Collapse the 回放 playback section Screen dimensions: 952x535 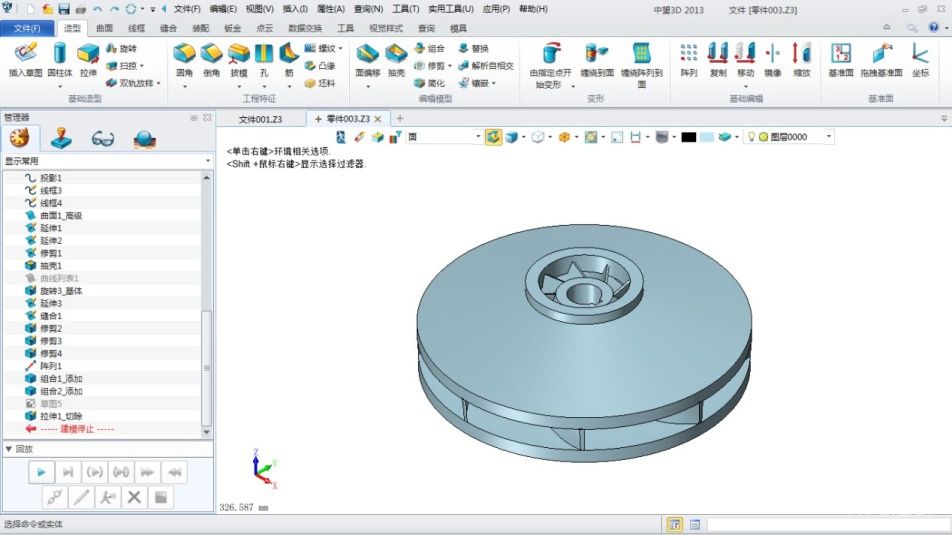(x=9, y=449)
